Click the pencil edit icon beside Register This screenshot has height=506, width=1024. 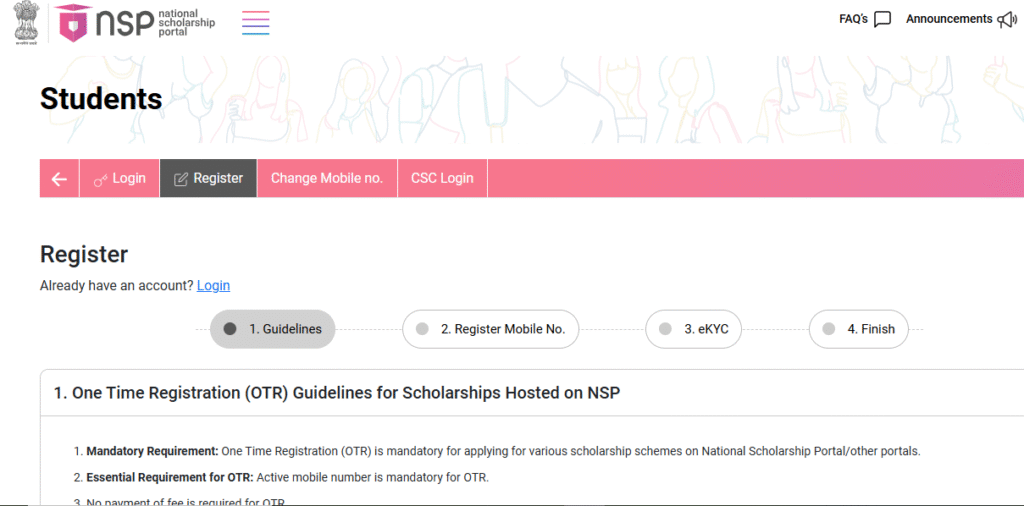point(181,179)
